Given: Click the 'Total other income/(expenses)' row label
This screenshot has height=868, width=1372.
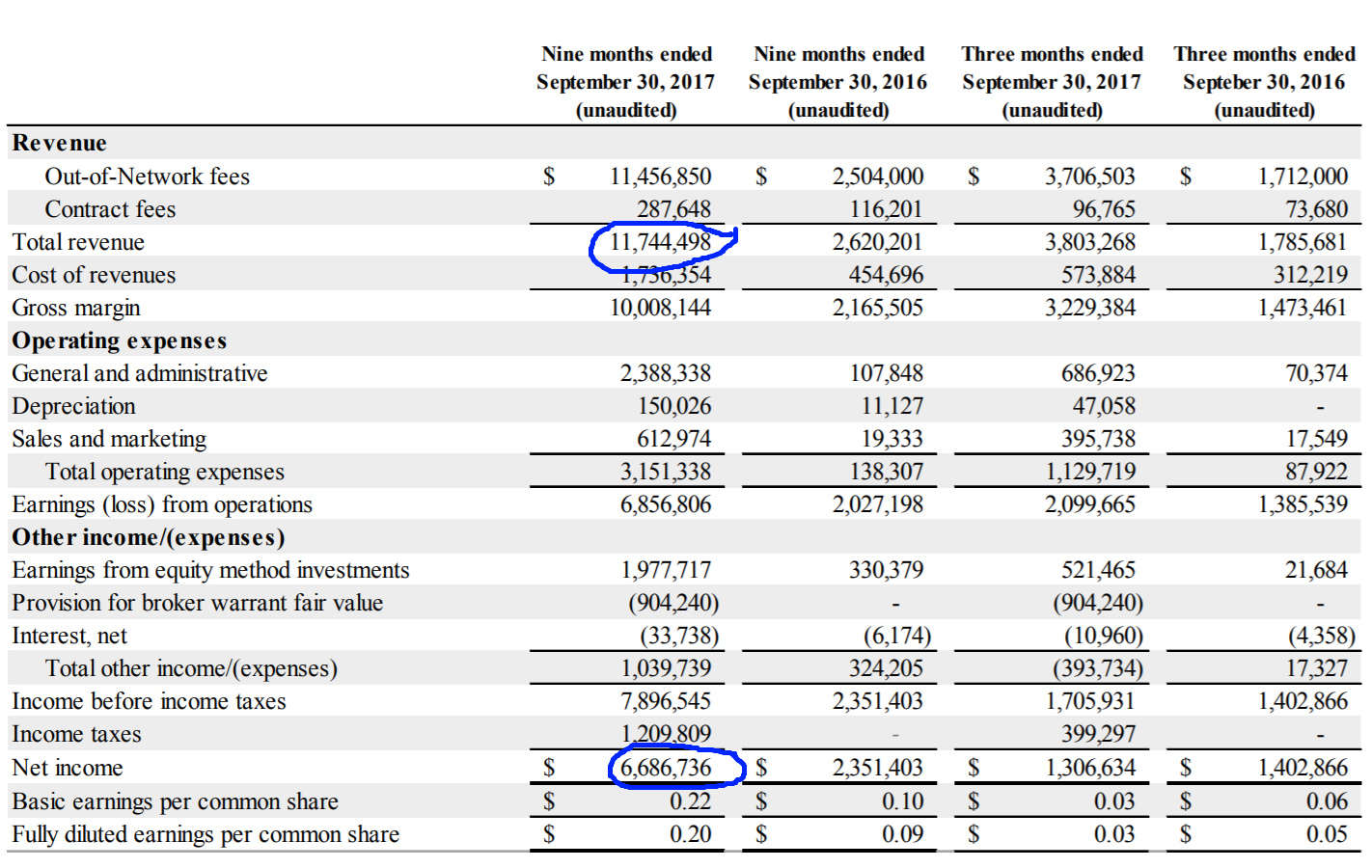Looking at the screenshot, I should (x=191, y=668).
